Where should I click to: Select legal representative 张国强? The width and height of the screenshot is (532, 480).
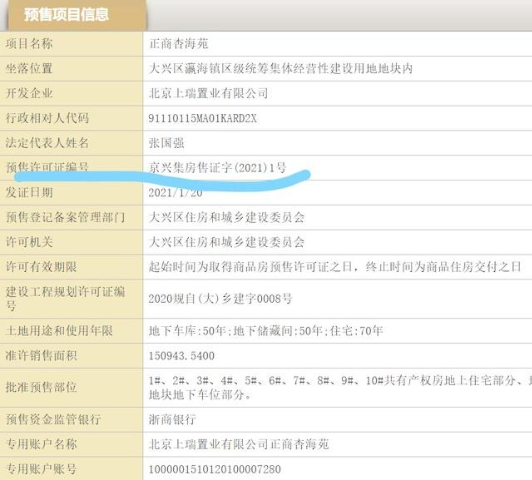tap(166, 143)
